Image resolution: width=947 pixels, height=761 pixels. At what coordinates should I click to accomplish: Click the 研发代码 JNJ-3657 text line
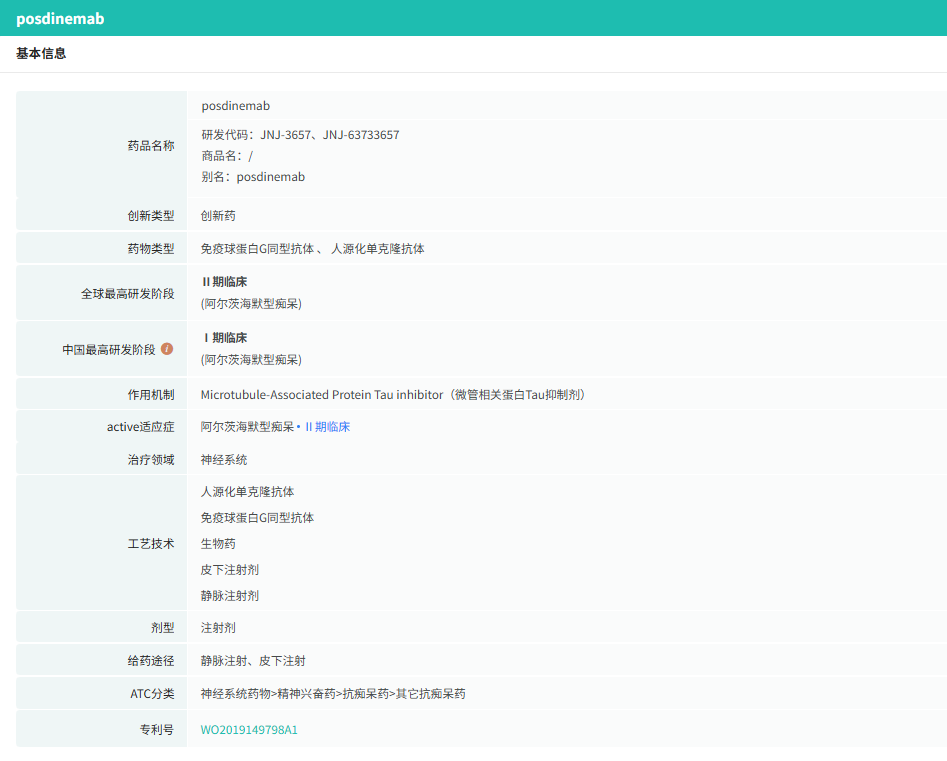(300, 135)
